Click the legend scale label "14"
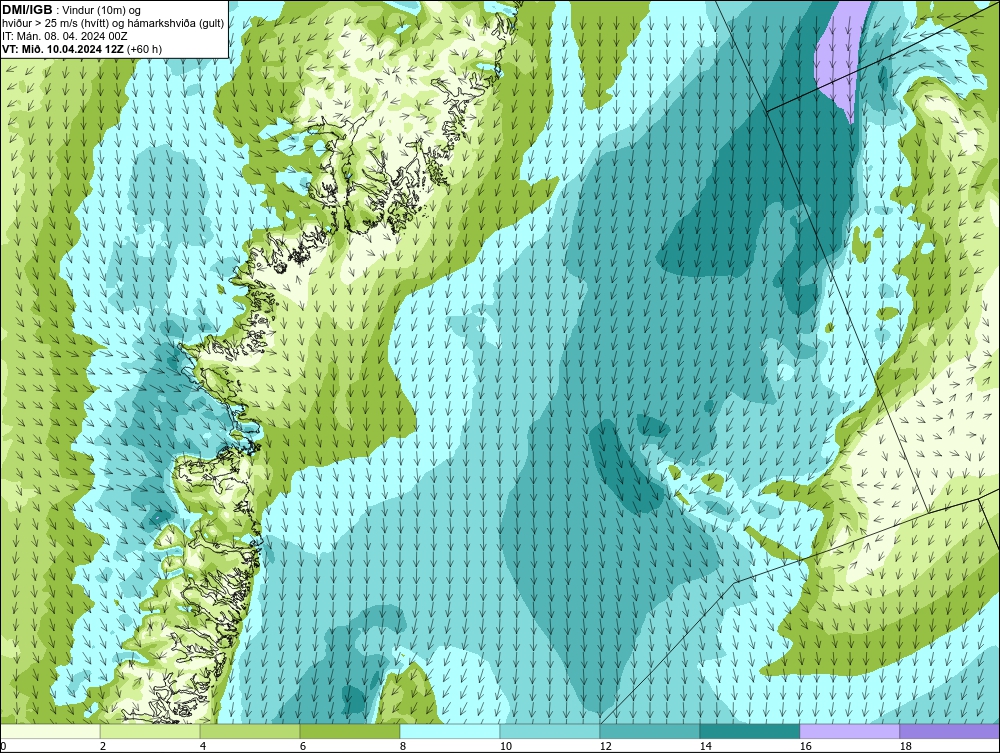 tap(705, 746)
